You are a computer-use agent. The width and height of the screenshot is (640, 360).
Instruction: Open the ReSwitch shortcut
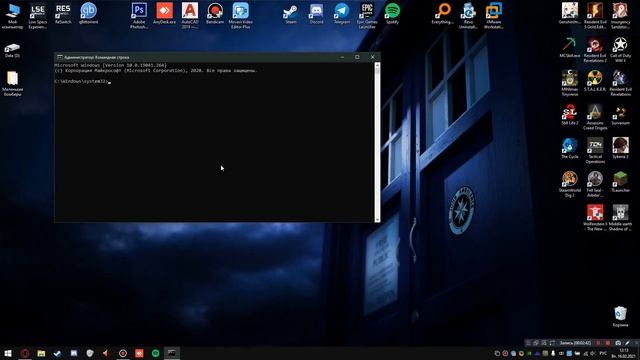pos(63,13)
